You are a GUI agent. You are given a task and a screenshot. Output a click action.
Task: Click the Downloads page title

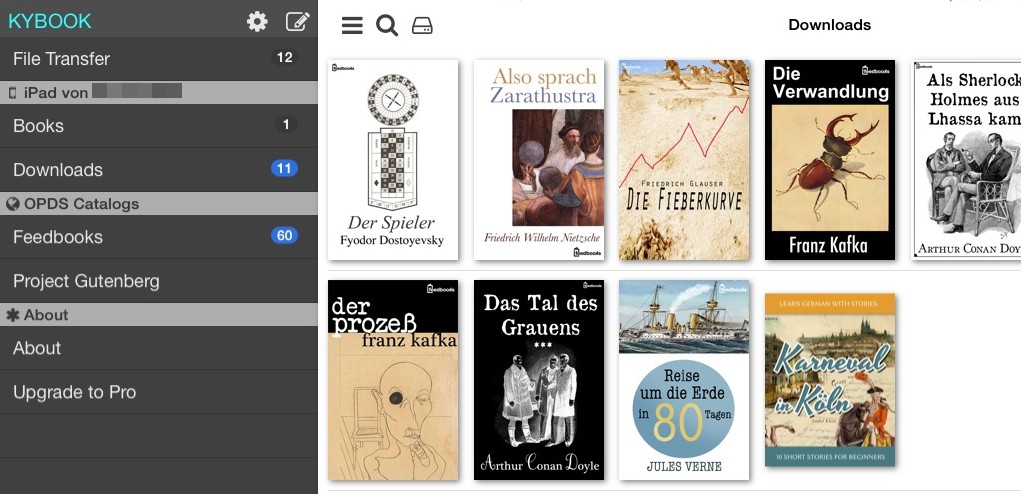click(830, 25)
